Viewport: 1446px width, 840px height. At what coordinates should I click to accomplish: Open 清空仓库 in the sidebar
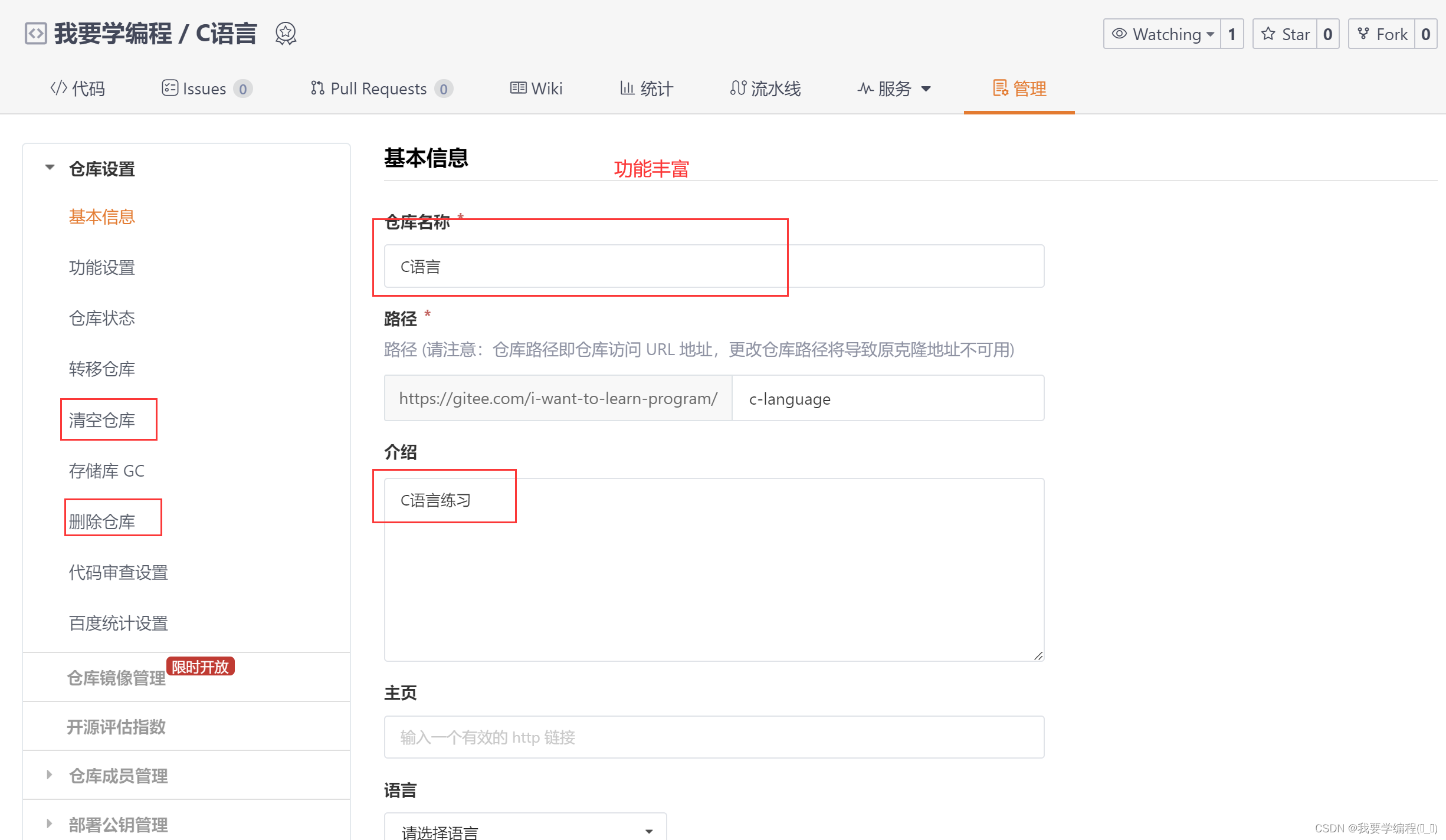point(102,420)
